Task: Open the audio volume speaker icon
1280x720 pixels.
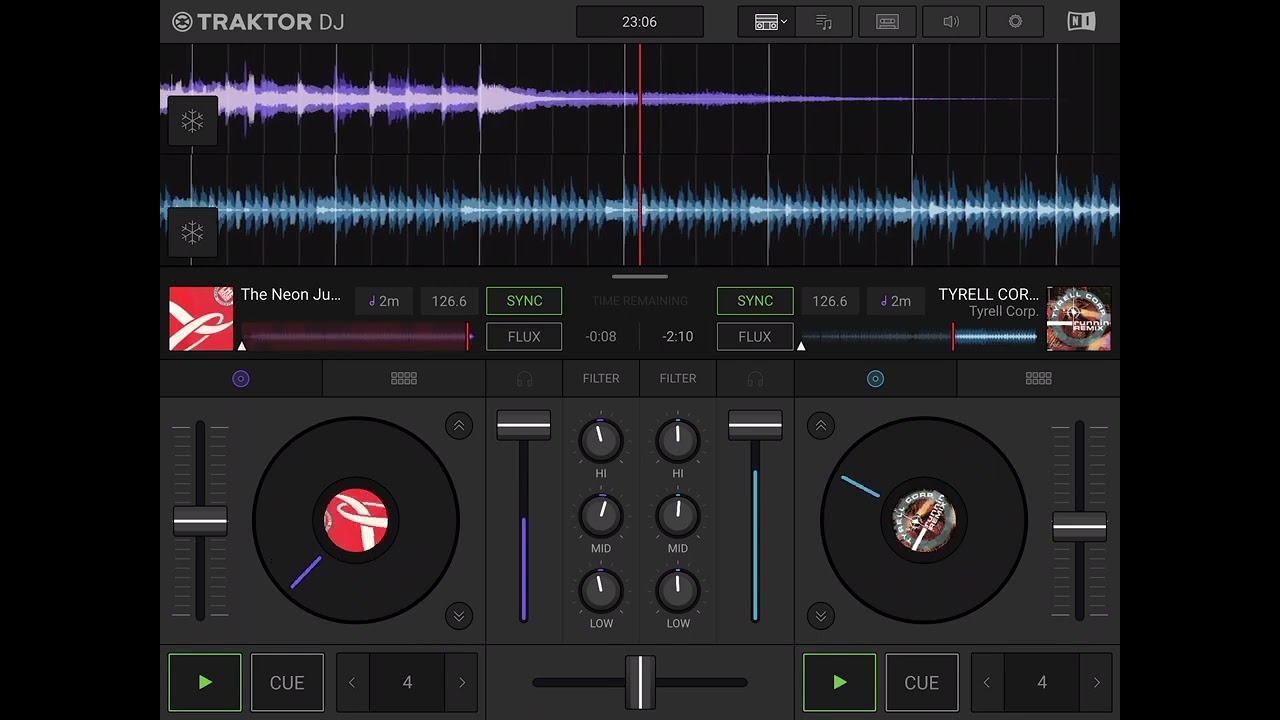Action: [x=951, y=22]
